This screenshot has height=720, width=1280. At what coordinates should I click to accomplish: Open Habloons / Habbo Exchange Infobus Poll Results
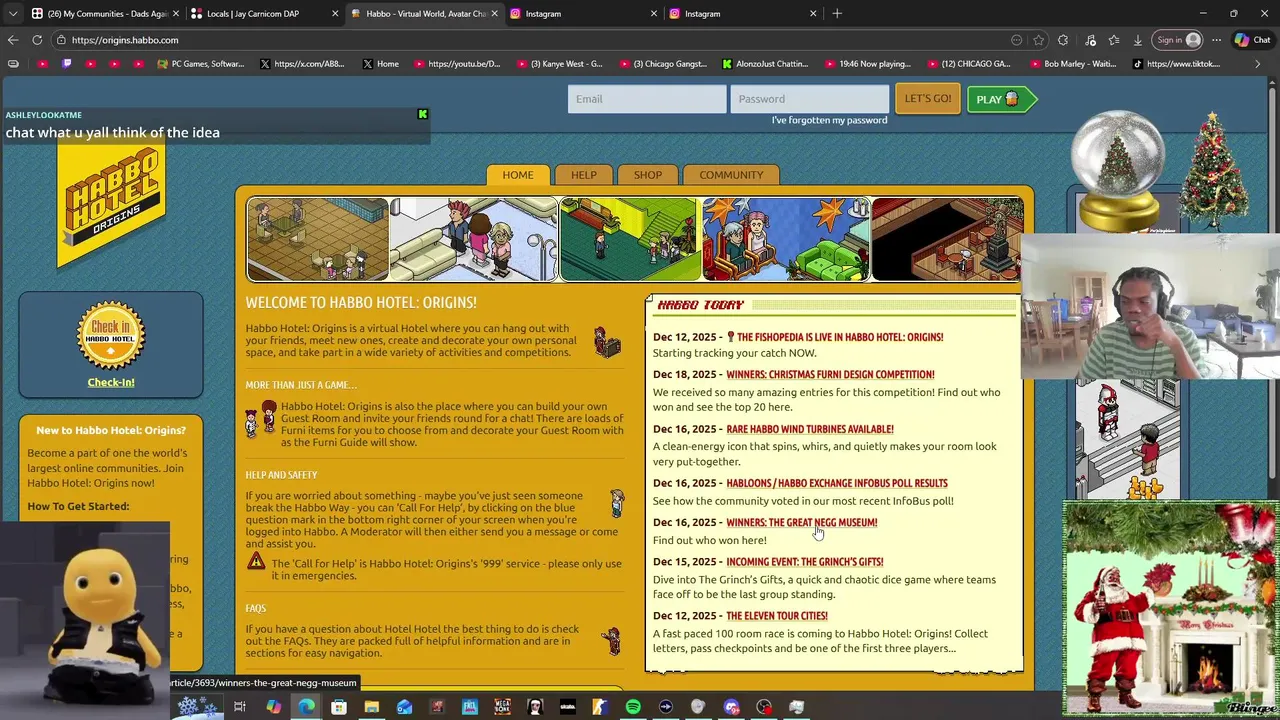837,483
